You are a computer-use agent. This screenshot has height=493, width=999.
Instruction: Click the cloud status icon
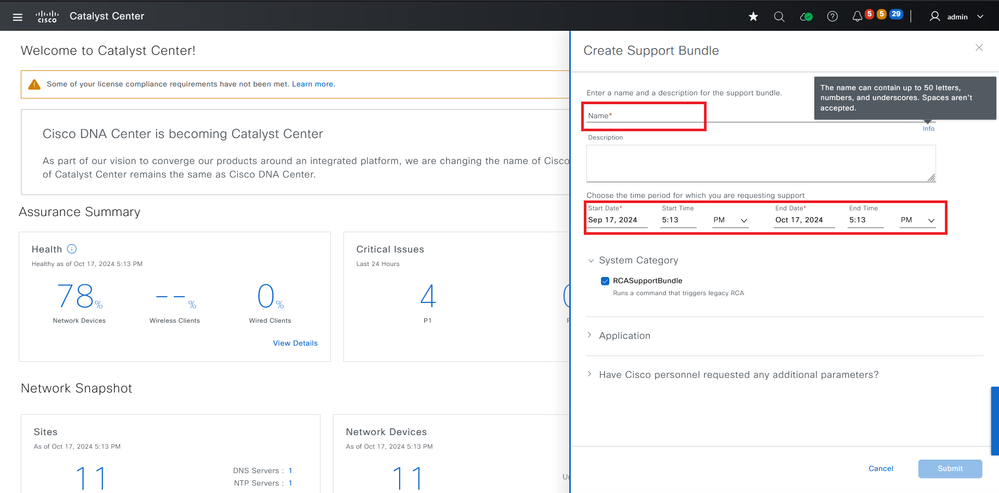806,17
